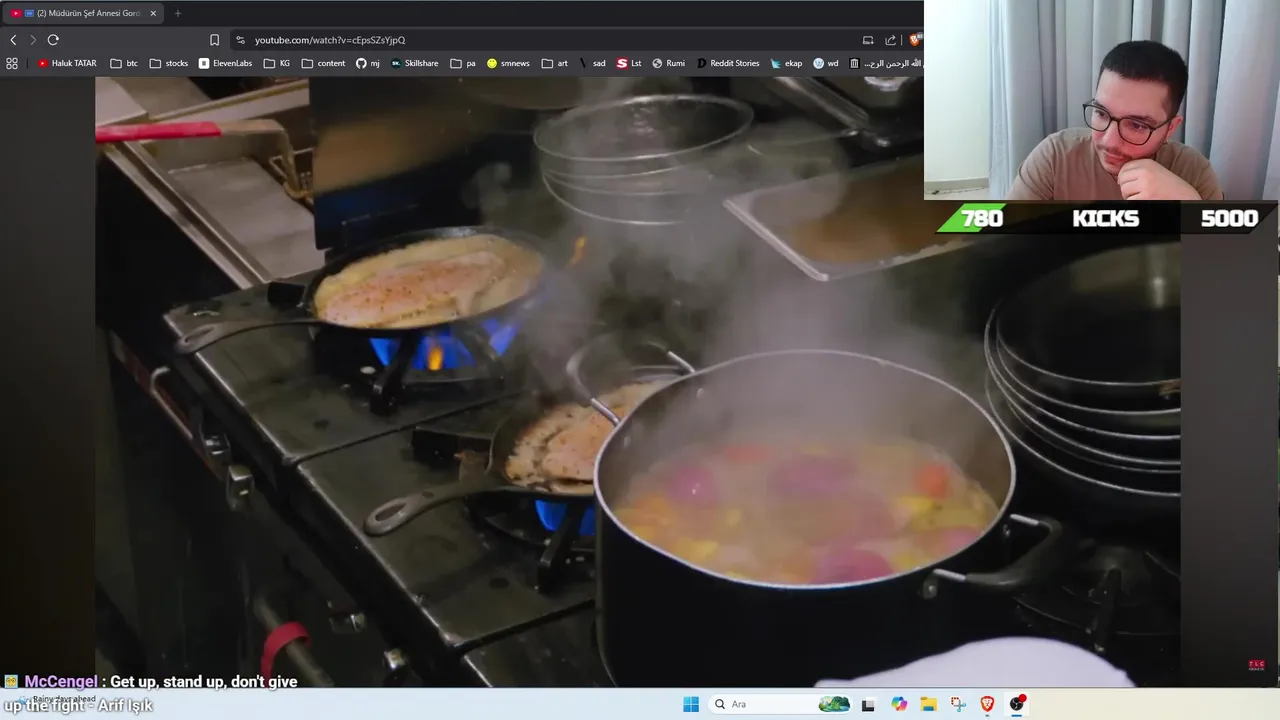
Task: Go back to the previous page
Action: (x=13, y=40)
